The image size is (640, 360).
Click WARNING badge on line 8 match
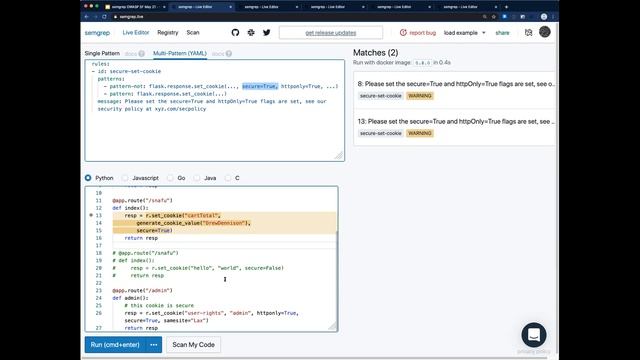(420, 96)
